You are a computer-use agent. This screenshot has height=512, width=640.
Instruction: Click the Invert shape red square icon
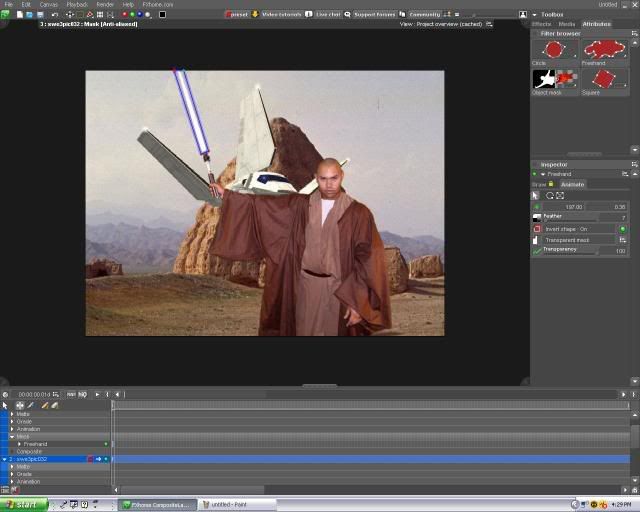click(x=537, y=229)
